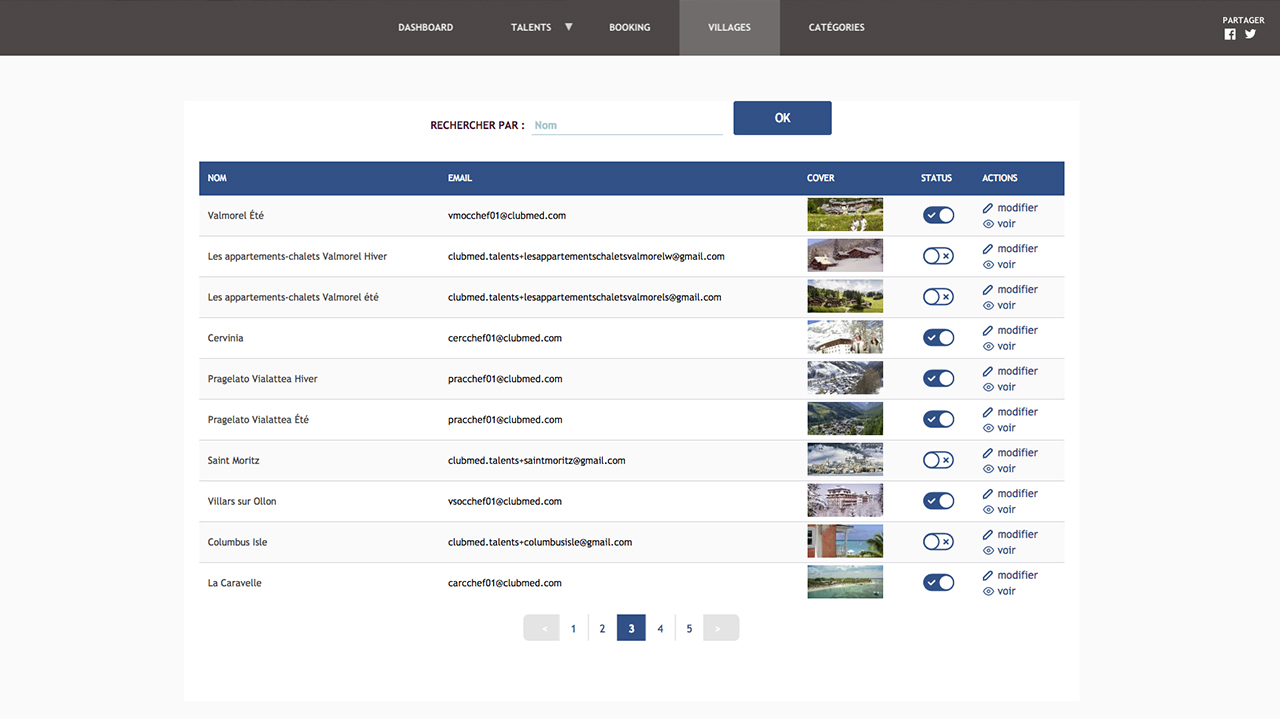Click the eye icon for Saint Moritz
The width and height of the screenshot is (1280, 719).
click(988, 470)
